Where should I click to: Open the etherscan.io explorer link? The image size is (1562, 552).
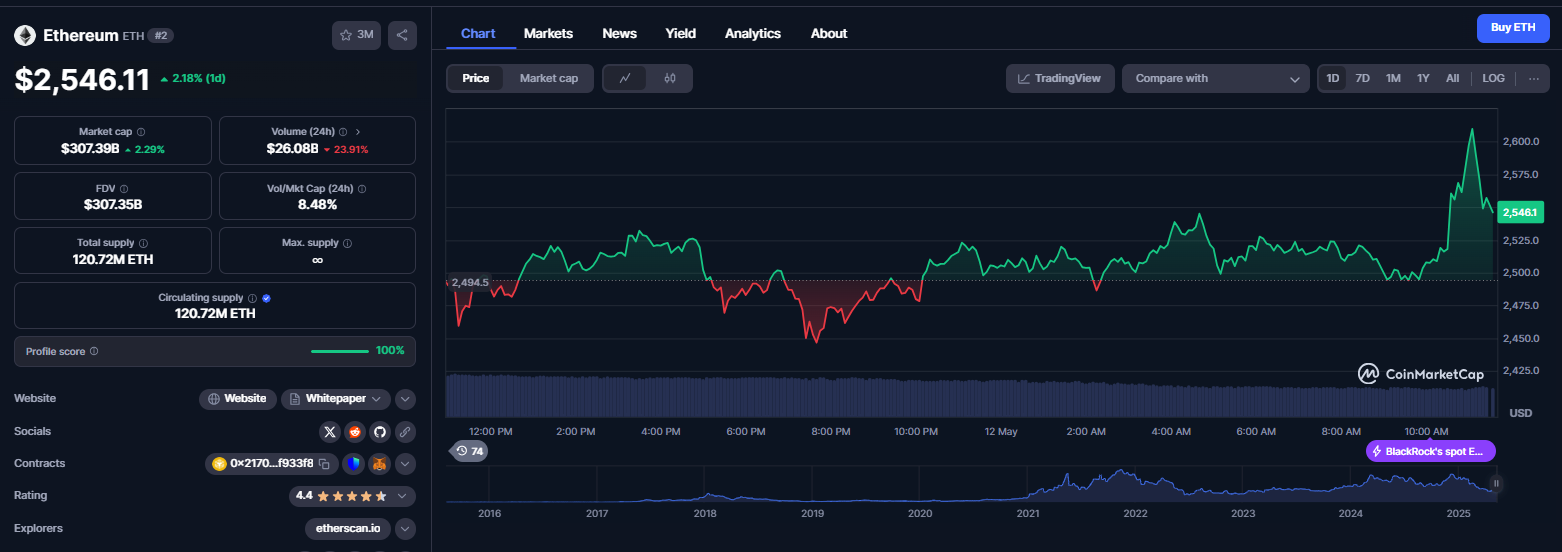coord(348,528)
